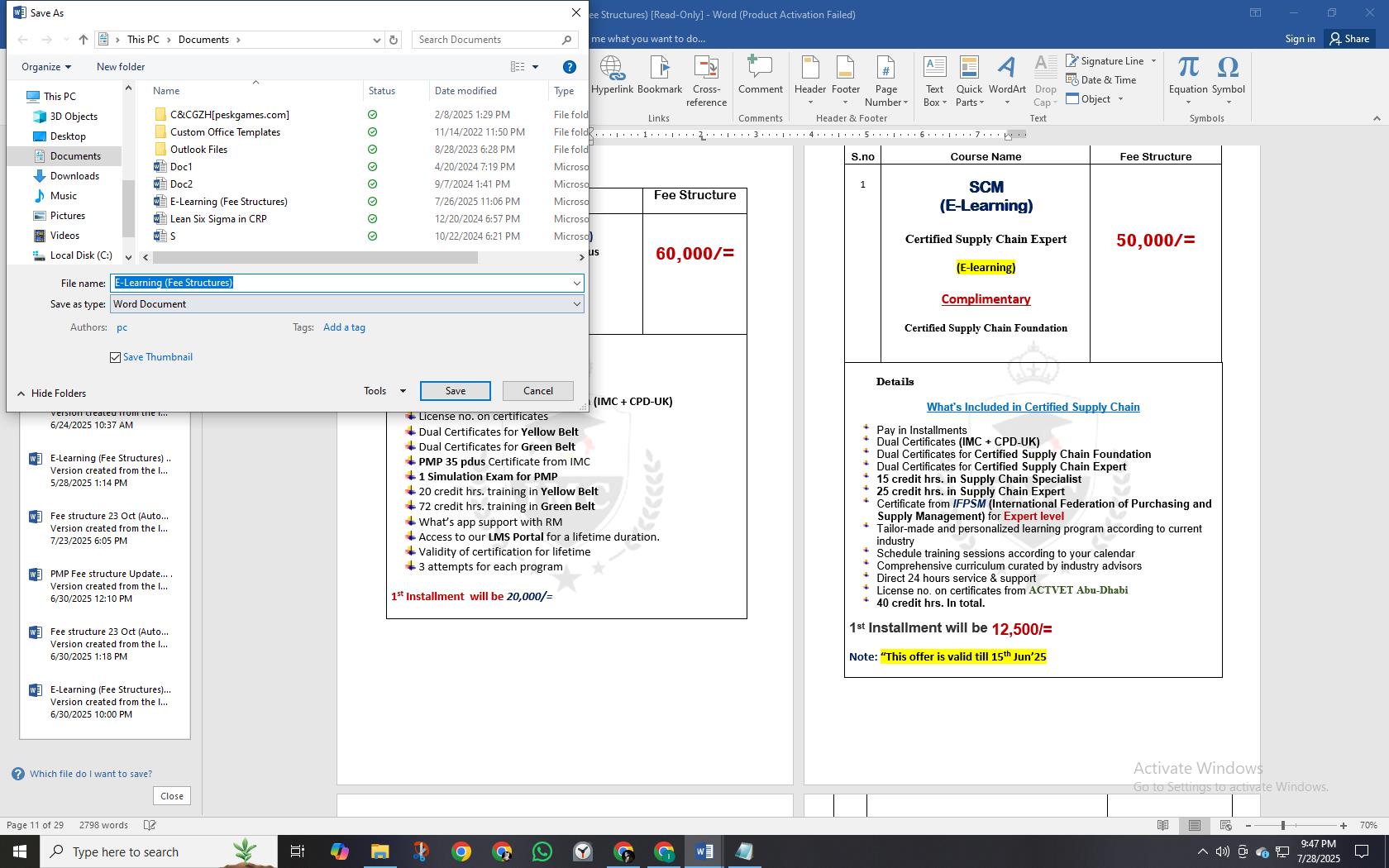Viewport: 1389px width, 868px height.
Task: Insert a Text Box from the ribbon
Action: click(x=934, y=81)
